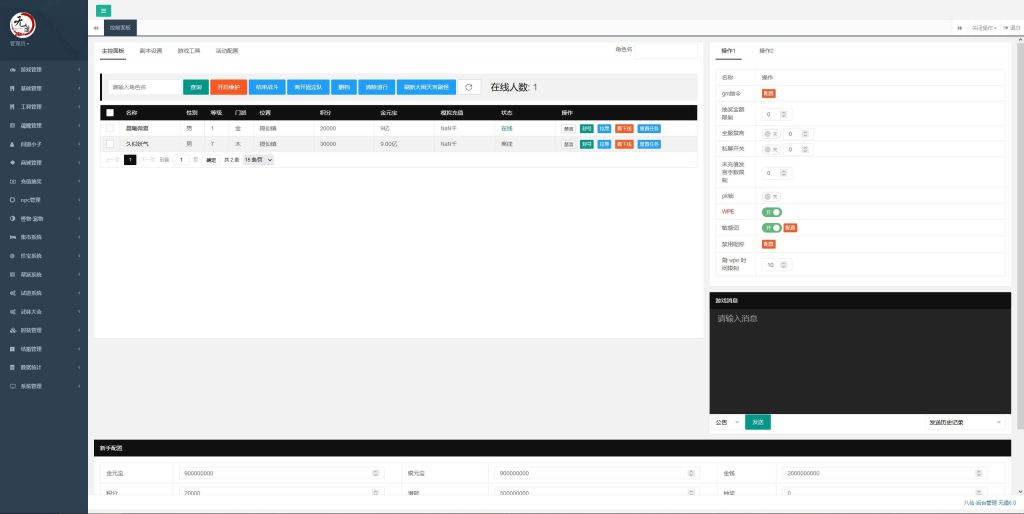Open the 15 条/页 page size dropdown
This screenshot has width=1024, height=514.
click(x=258, y=160)
